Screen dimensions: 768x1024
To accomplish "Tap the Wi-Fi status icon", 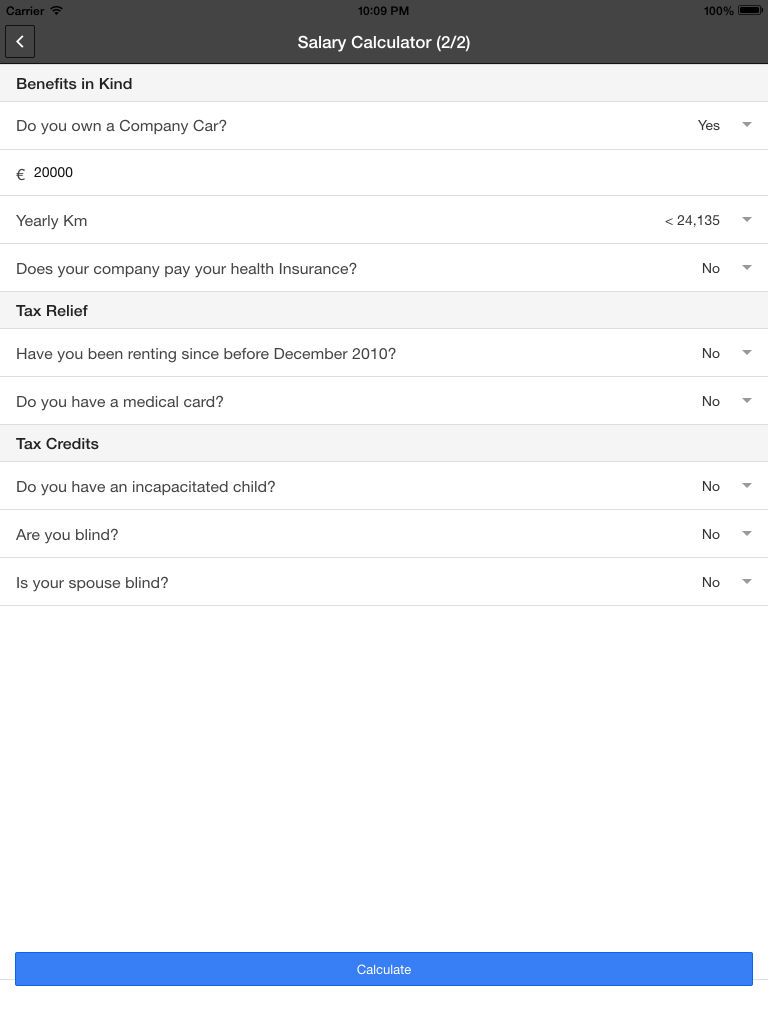I will click(56, 10).
